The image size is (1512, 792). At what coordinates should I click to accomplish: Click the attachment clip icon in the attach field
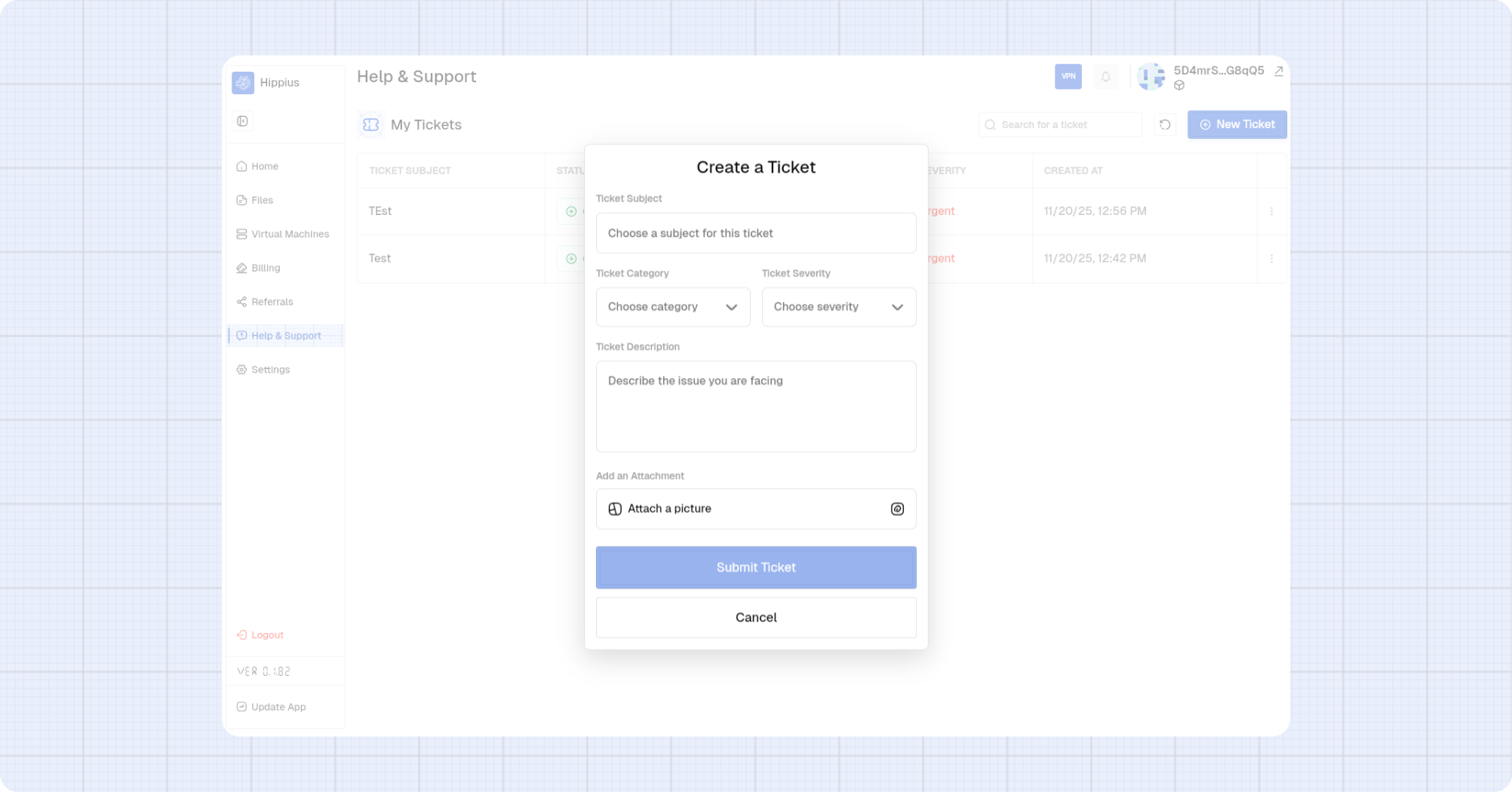coord(896,508)
